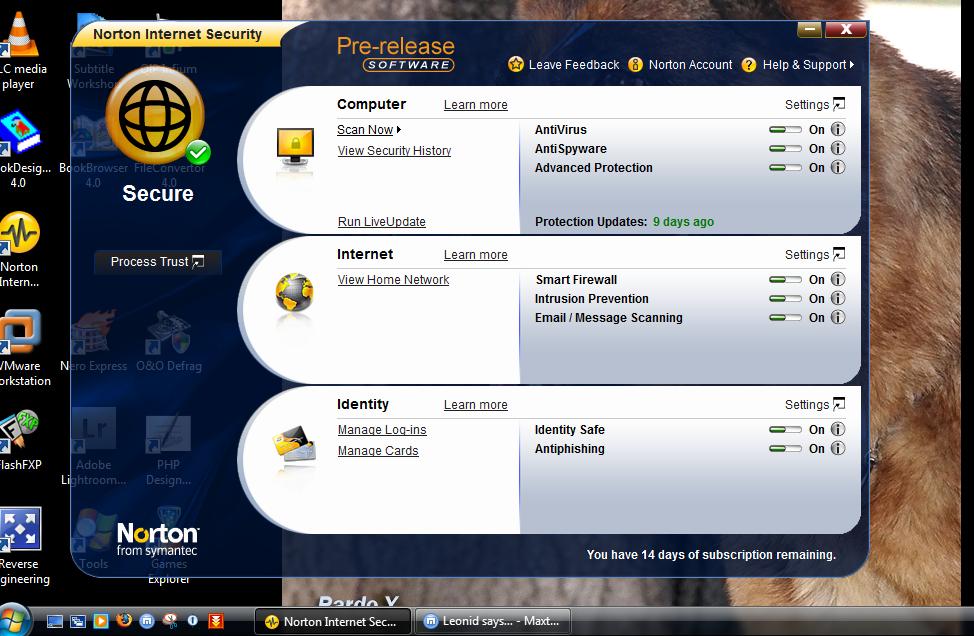Minimize the Norton Internet Security window
The height and width of the screenshot is (636, 974).
[x=809, y=29]
